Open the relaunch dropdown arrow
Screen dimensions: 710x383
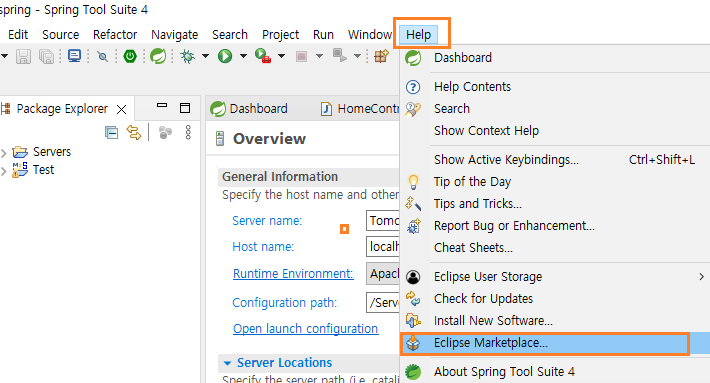tap(357, 56)
